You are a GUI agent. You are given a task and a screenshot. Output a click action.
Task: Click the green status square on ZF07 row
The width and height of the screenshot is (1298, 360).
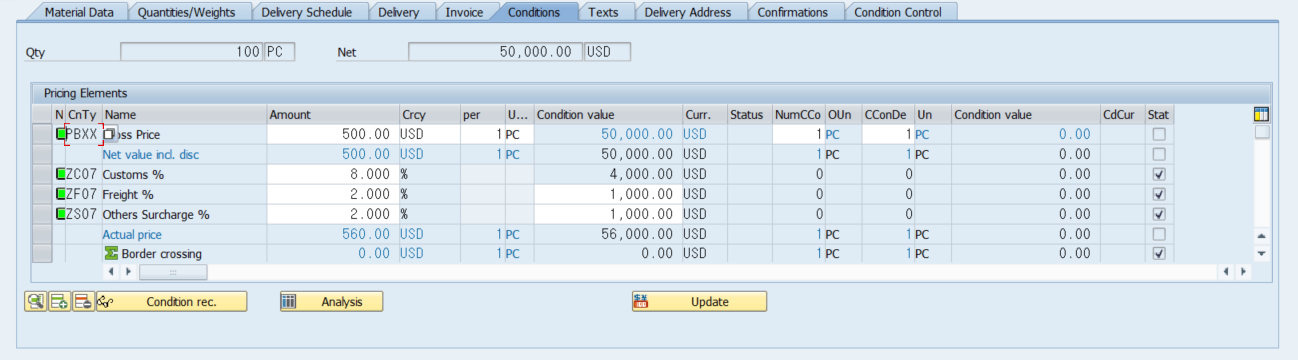pyautogui.click(x=61, y=194)
